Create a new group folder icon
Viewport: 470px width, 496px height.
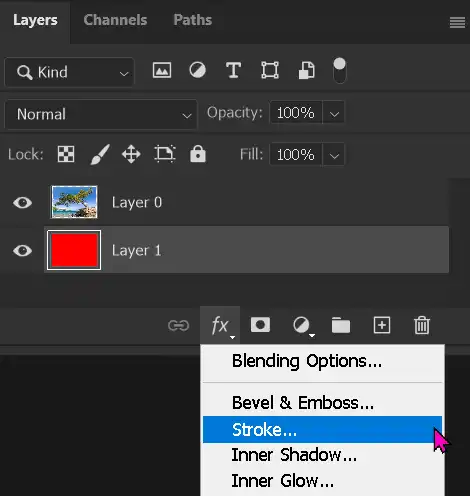341,325
